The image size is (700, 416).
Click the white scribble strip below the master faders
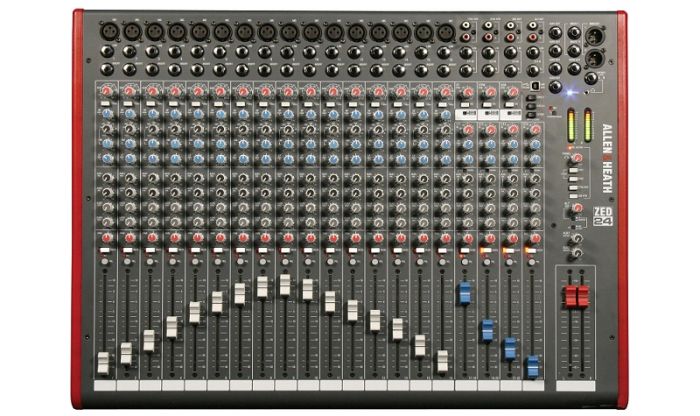pyautogui.click(x=576, y=386)
